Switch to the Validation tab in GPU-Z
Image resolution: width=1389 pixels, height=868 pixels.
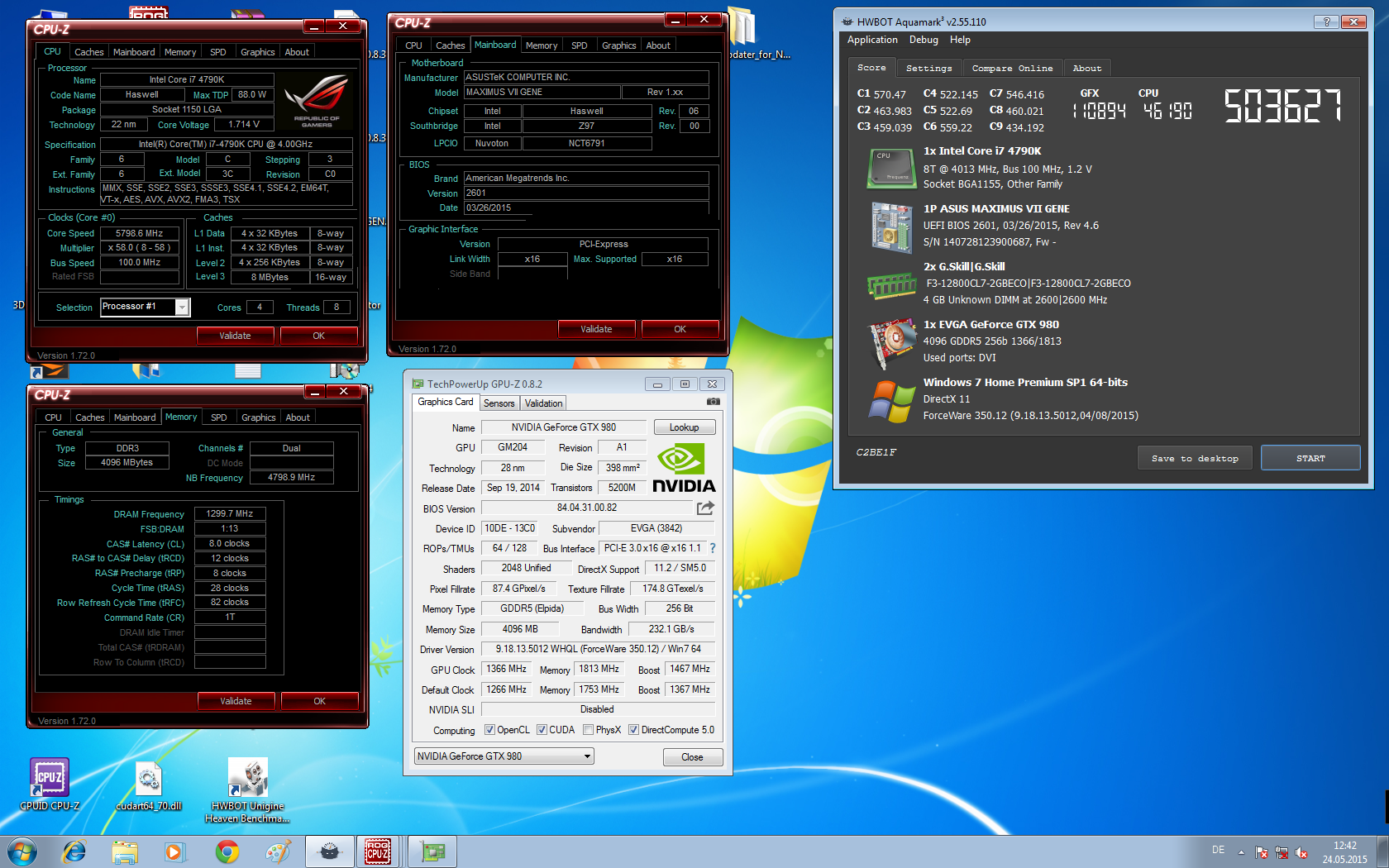[543, 403]
